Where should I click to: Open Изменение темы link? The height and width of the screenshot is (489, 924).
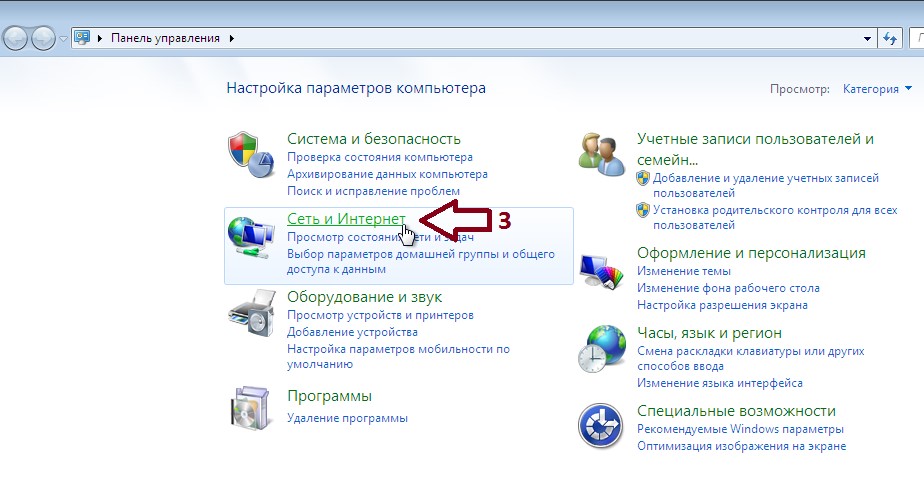pos(684,271)
